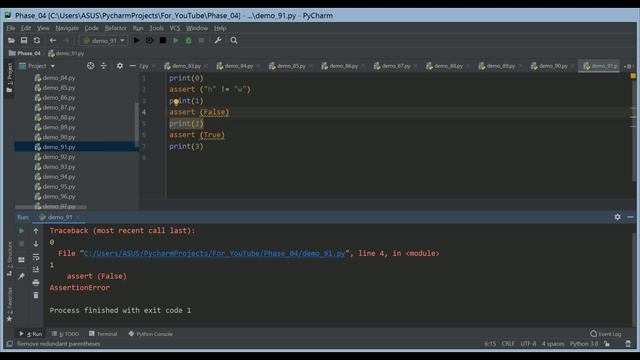Navigate forward with the right arrow icon
640x360 pixels.
point(66,40)
